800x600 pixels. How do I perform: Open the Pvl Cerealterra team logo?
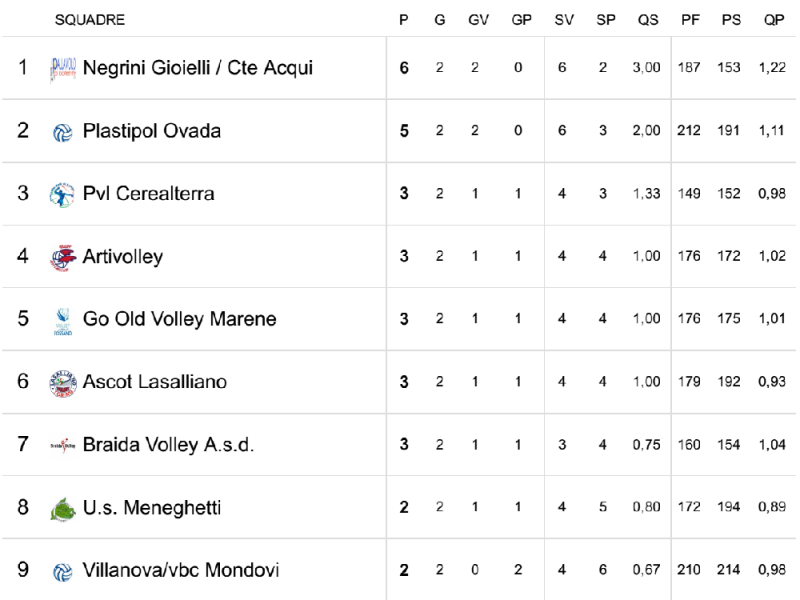(62, 195)
